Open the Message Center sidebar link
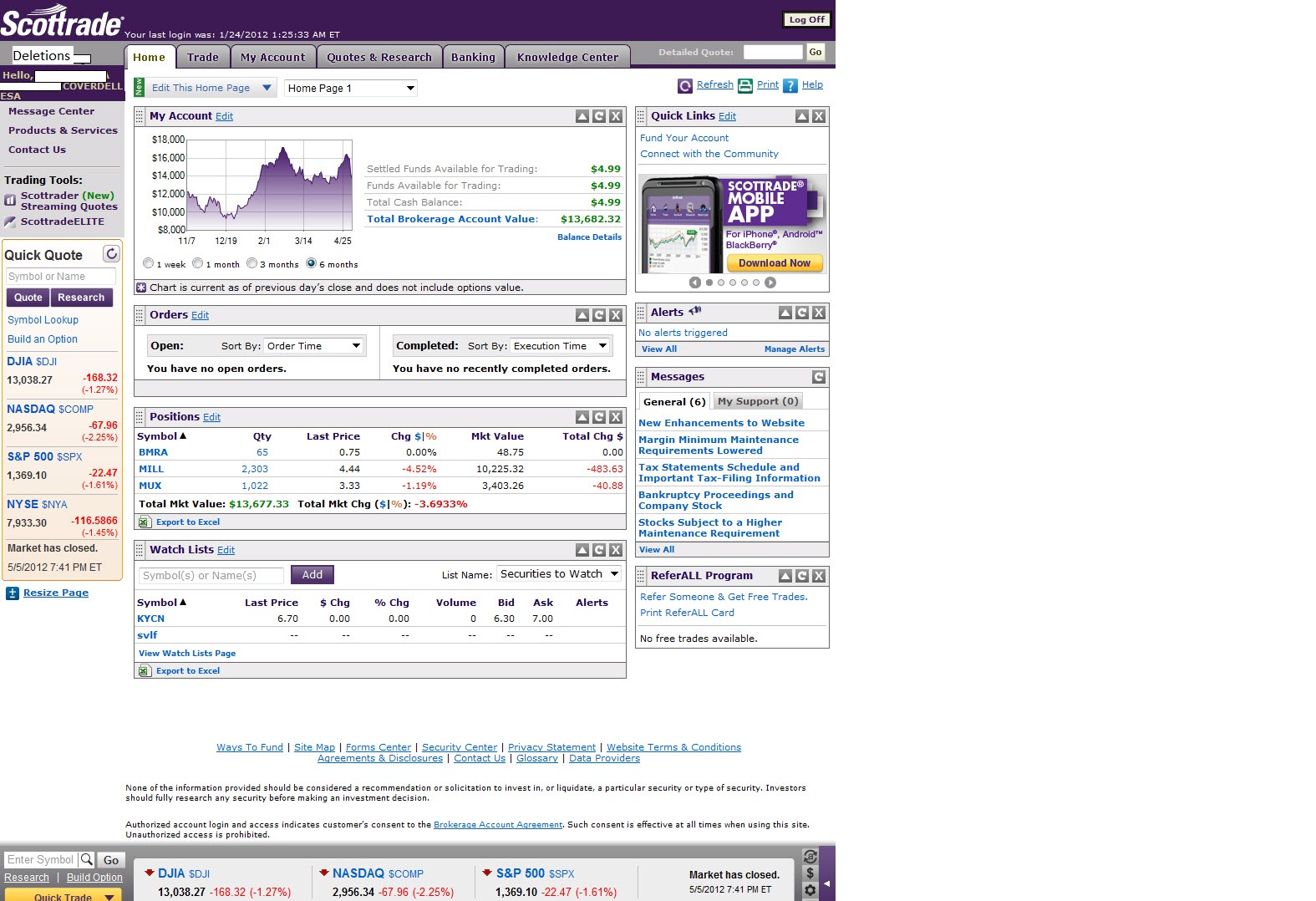Viewport: 1316px width, 901px height. point(51,111)
